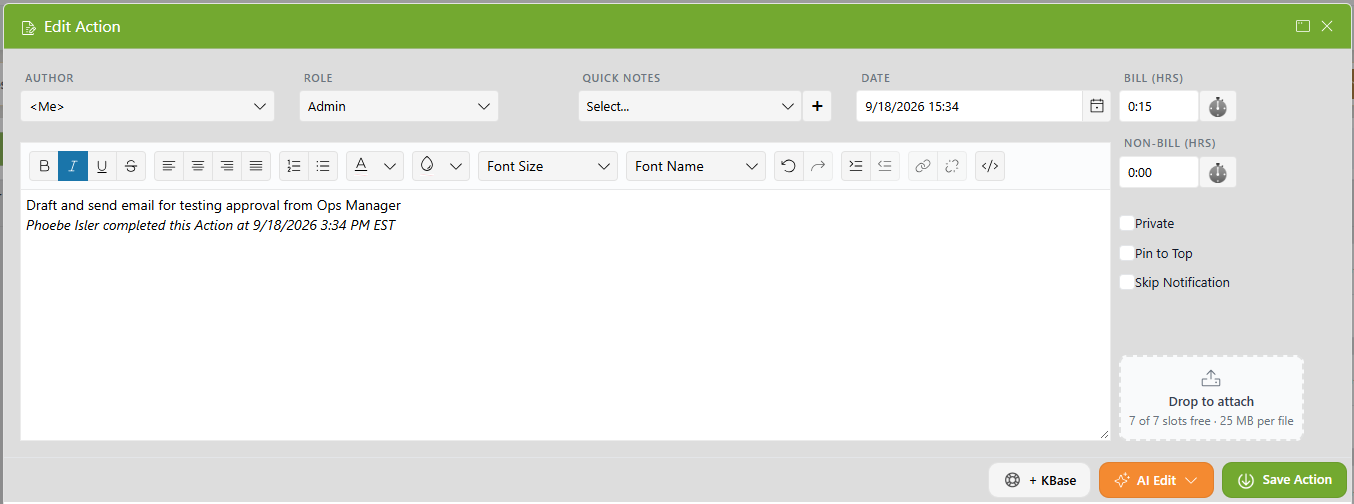Open the Quick Notes select list
1354x504 pixels.
690,106
